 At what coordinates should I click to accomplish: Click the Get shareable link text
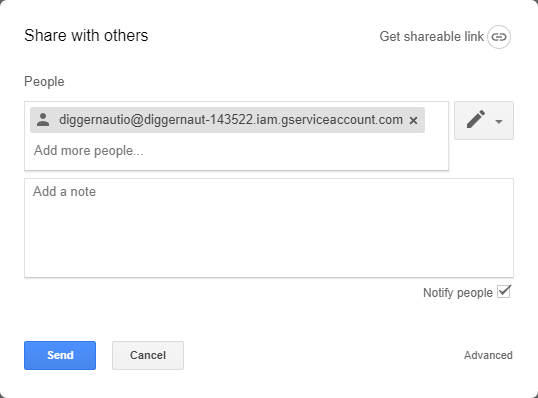tap(431, 36)
